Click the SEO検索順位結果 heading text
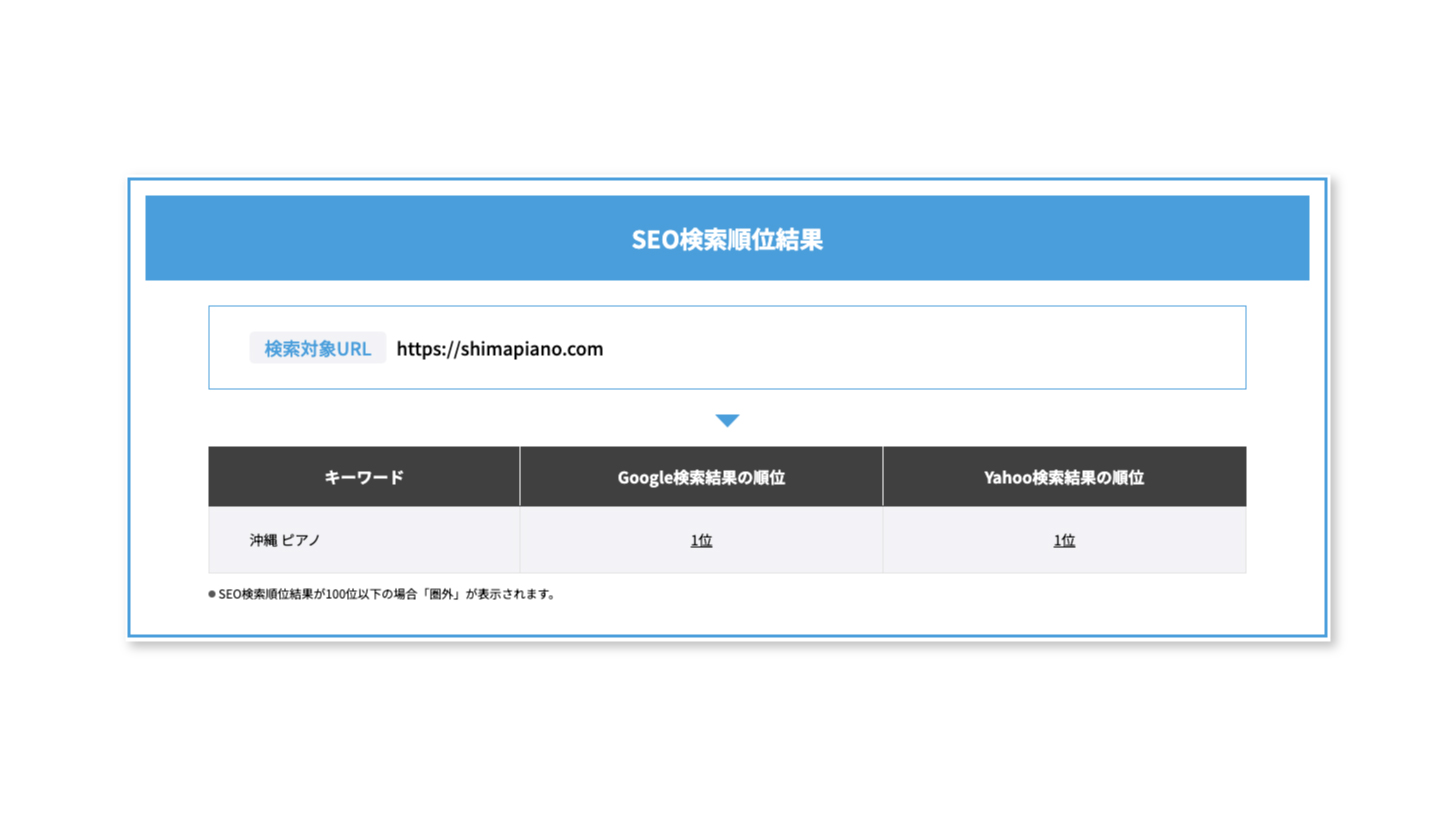The image size is (1456, 816). click(727, 240)
